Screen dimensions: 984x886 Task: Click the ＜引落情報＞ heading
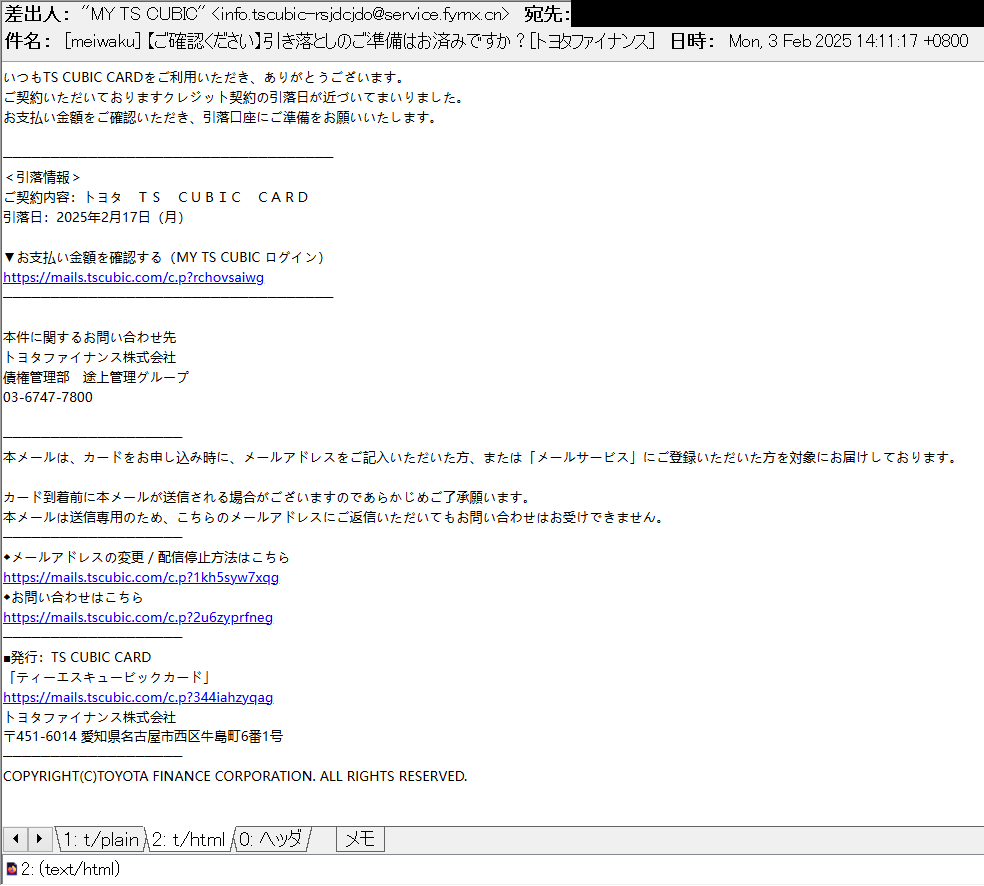[x=43, y=178]
